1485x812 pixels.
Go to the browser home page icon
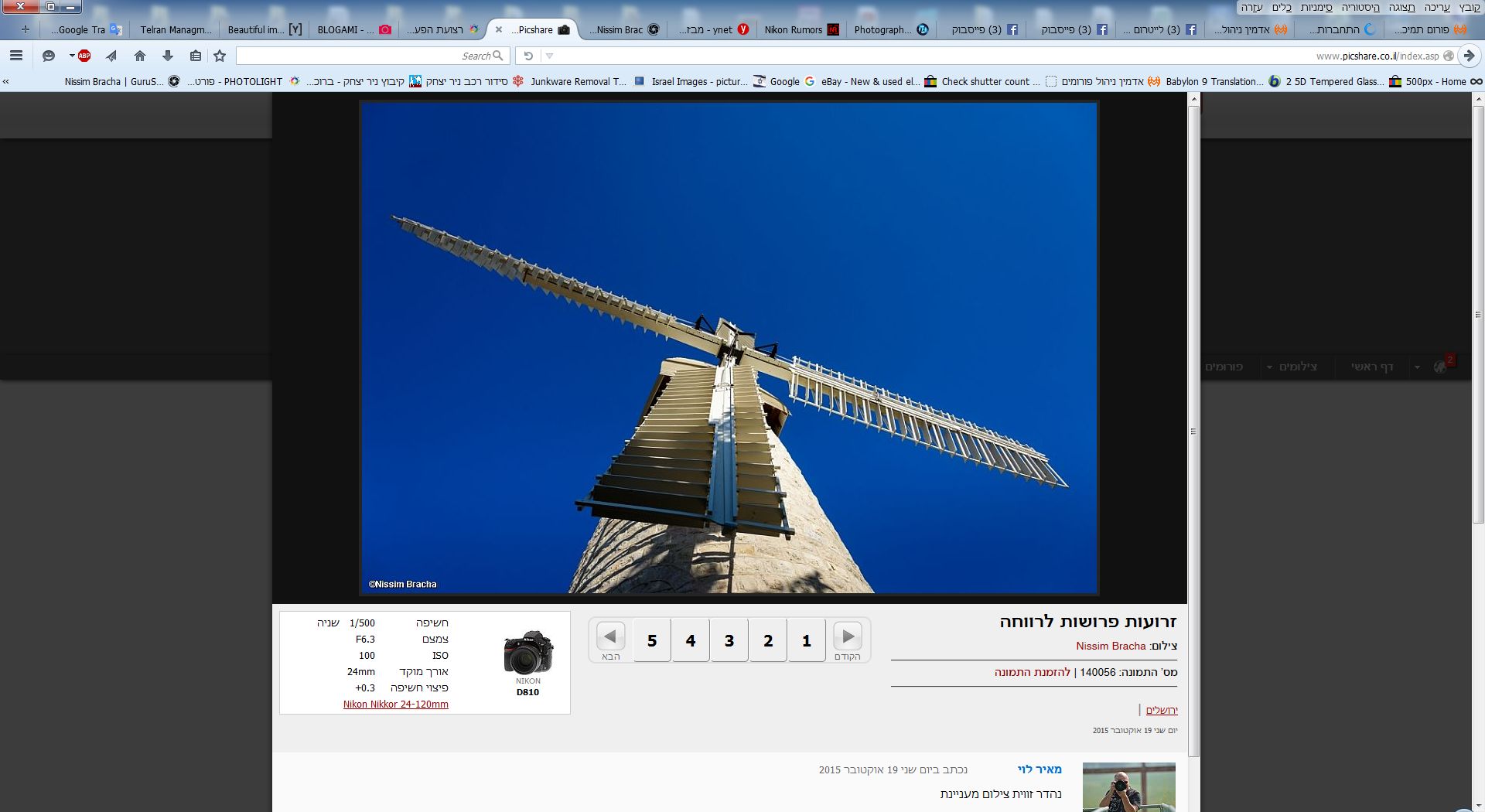[x=140, y=56]
